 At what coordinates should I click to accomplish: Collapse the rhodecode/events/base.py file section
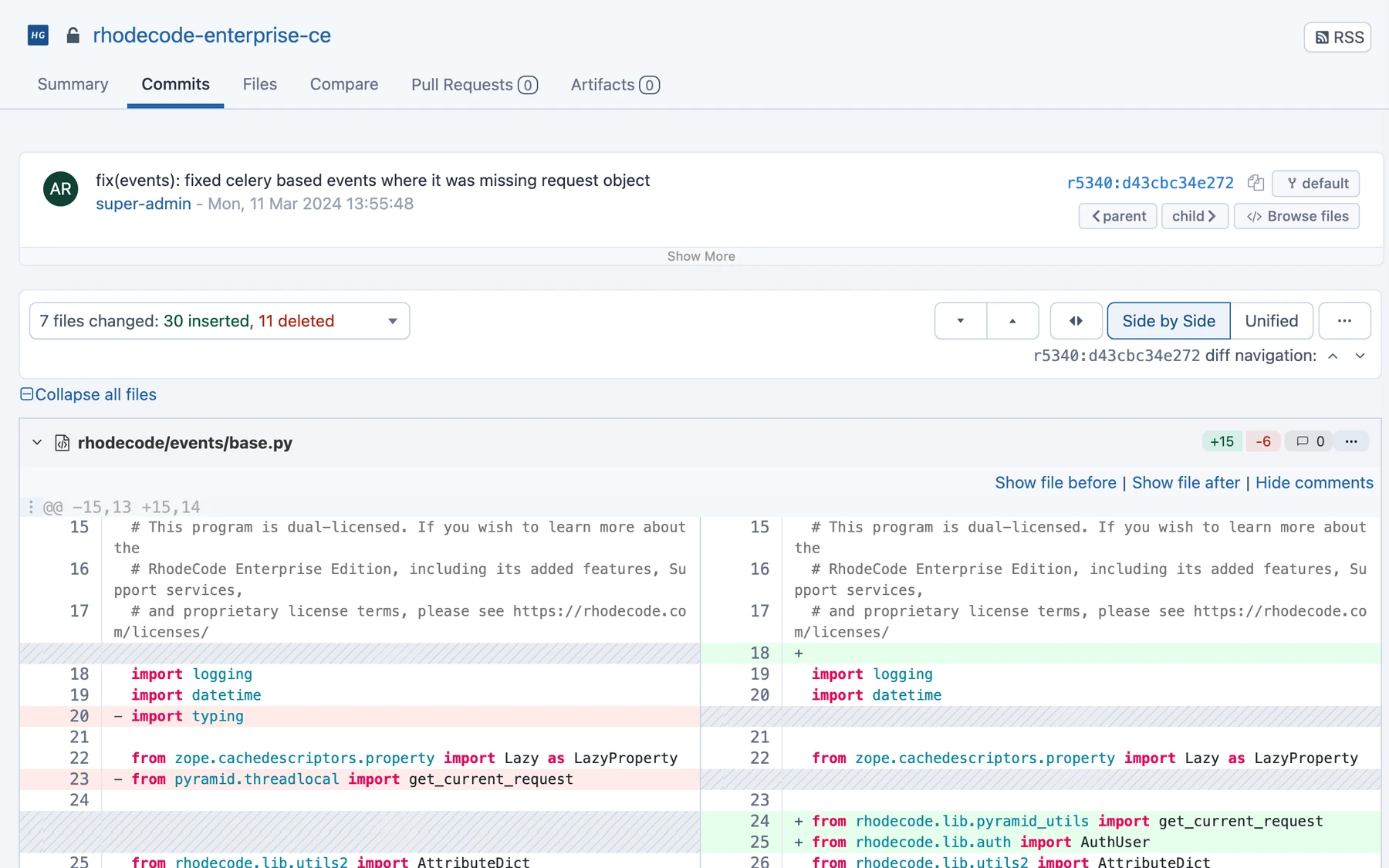point(36,442)
